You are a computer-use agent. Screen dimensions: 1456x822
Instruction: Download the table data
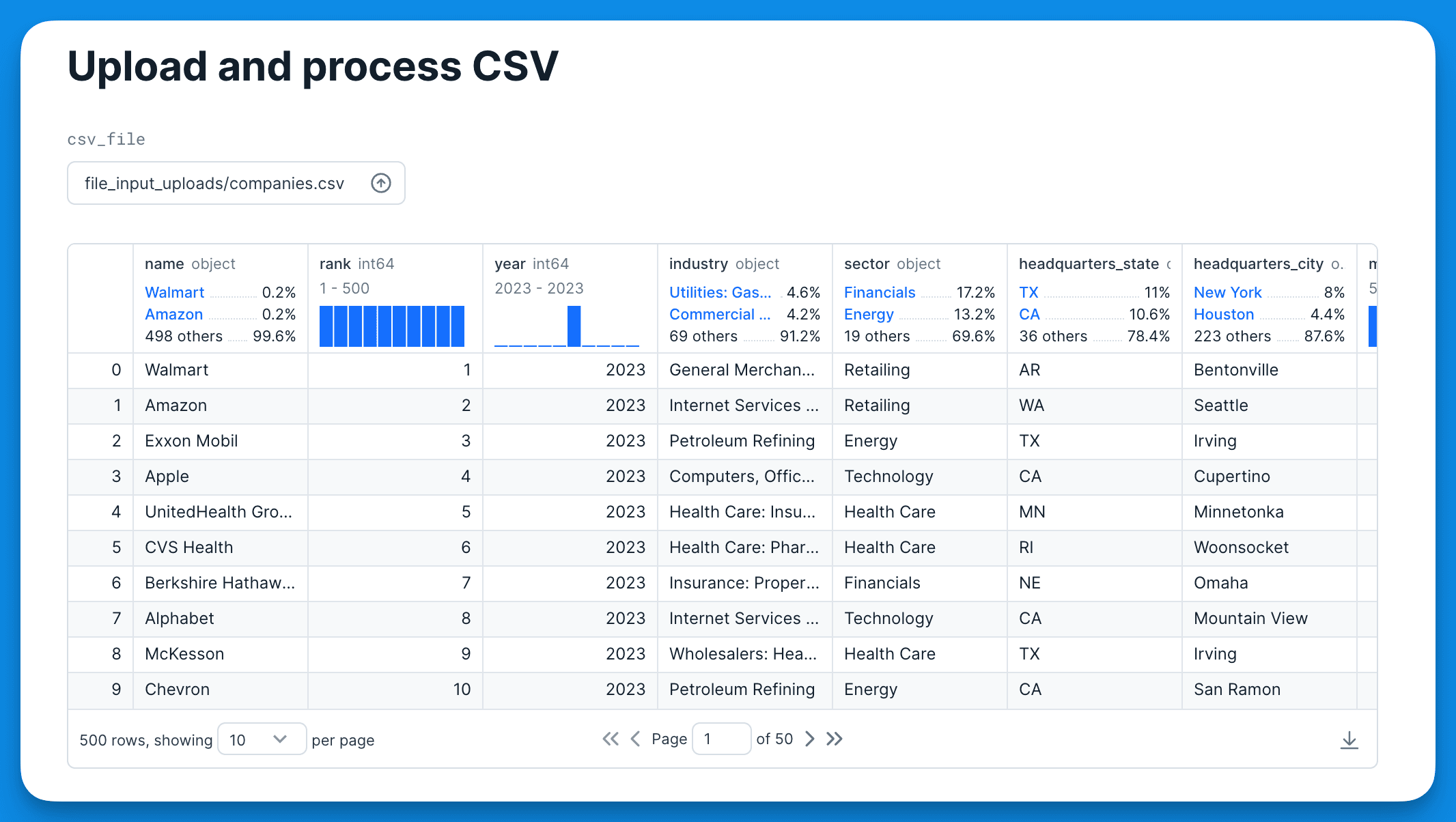[x=1349, y=739]
